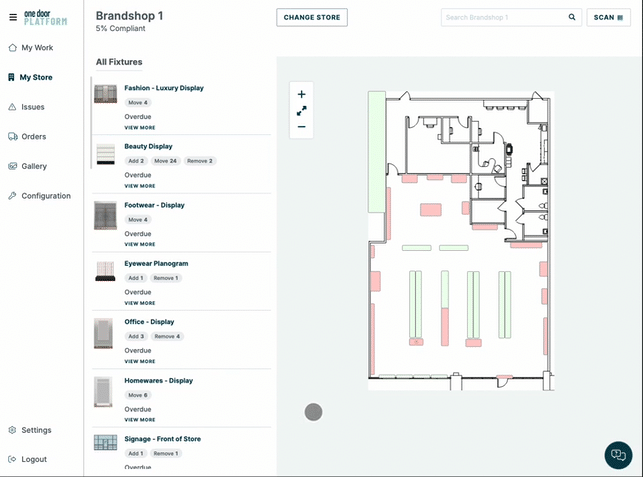Click the CHANGE STORE button
Screen dimensions: 643x477
(312, 17)
